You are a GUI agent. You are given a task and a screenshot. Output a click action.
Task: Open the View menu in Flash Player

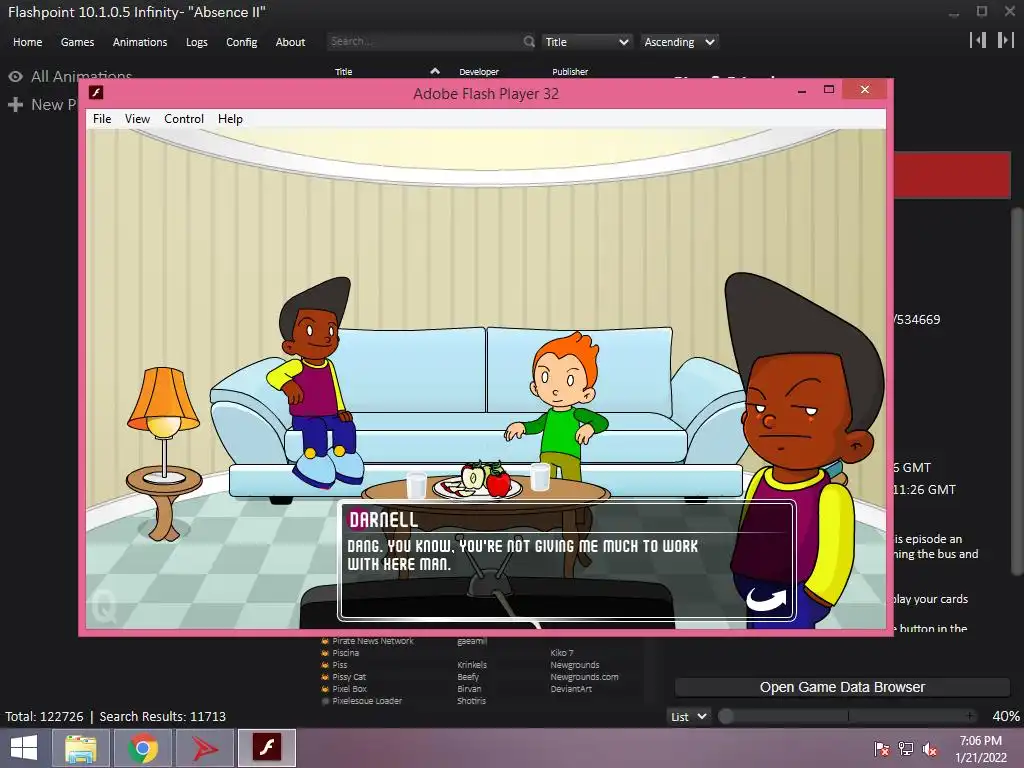click(137, 119)
